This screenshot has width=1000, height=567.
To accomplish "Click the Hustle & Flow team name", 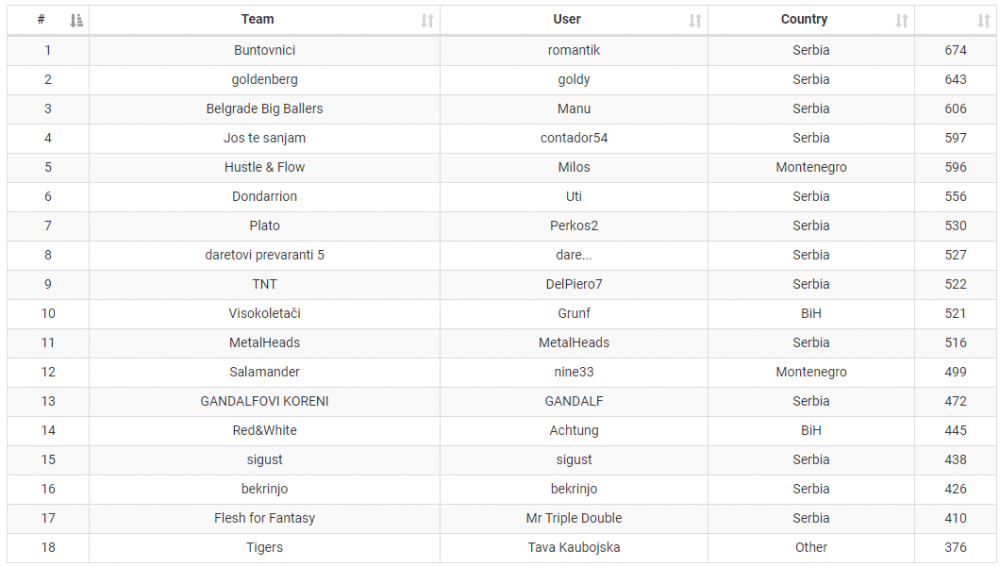I will 265,167.
